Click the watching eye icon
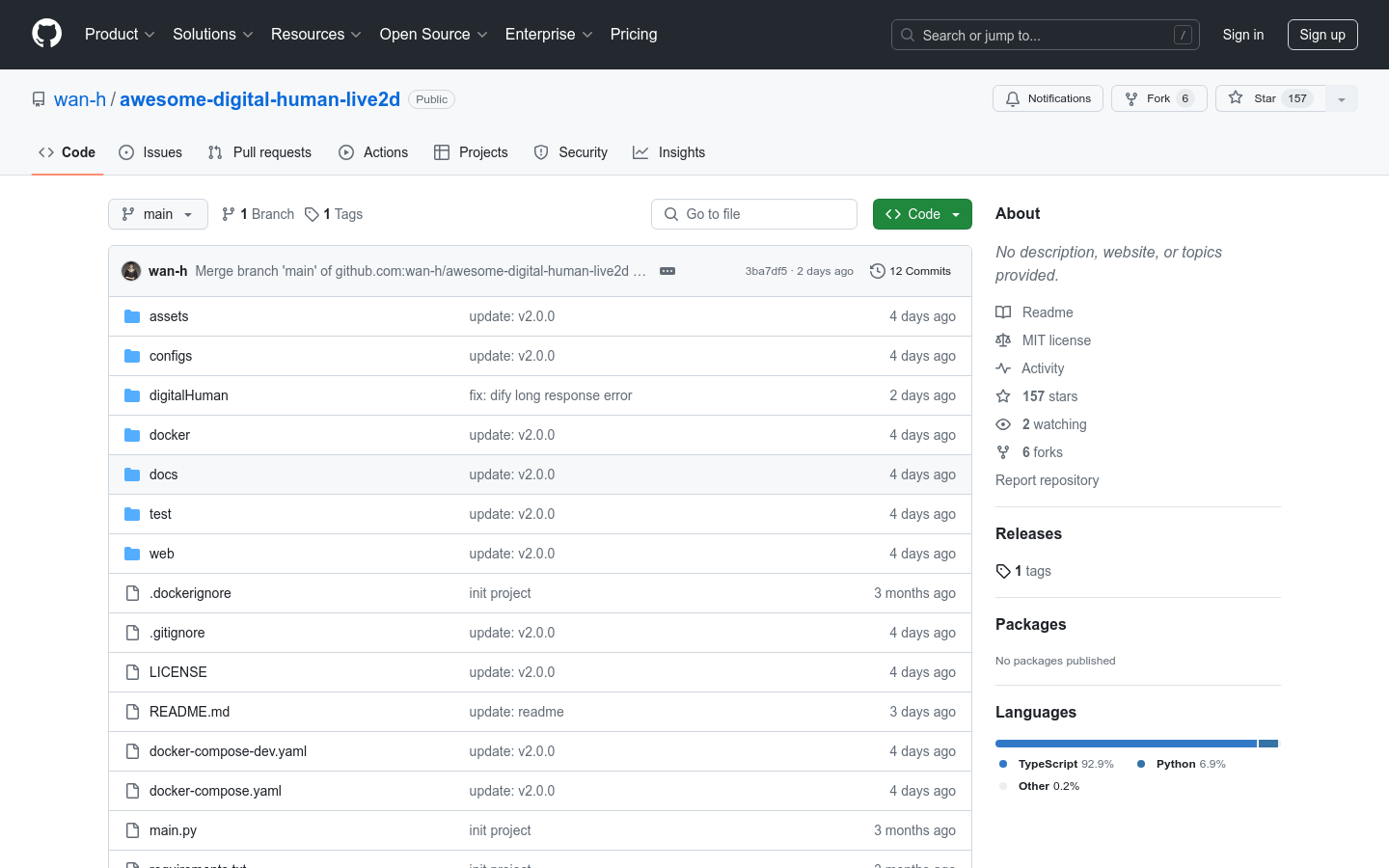This screenshot has width=1389, height=868. pos(1003,424)
